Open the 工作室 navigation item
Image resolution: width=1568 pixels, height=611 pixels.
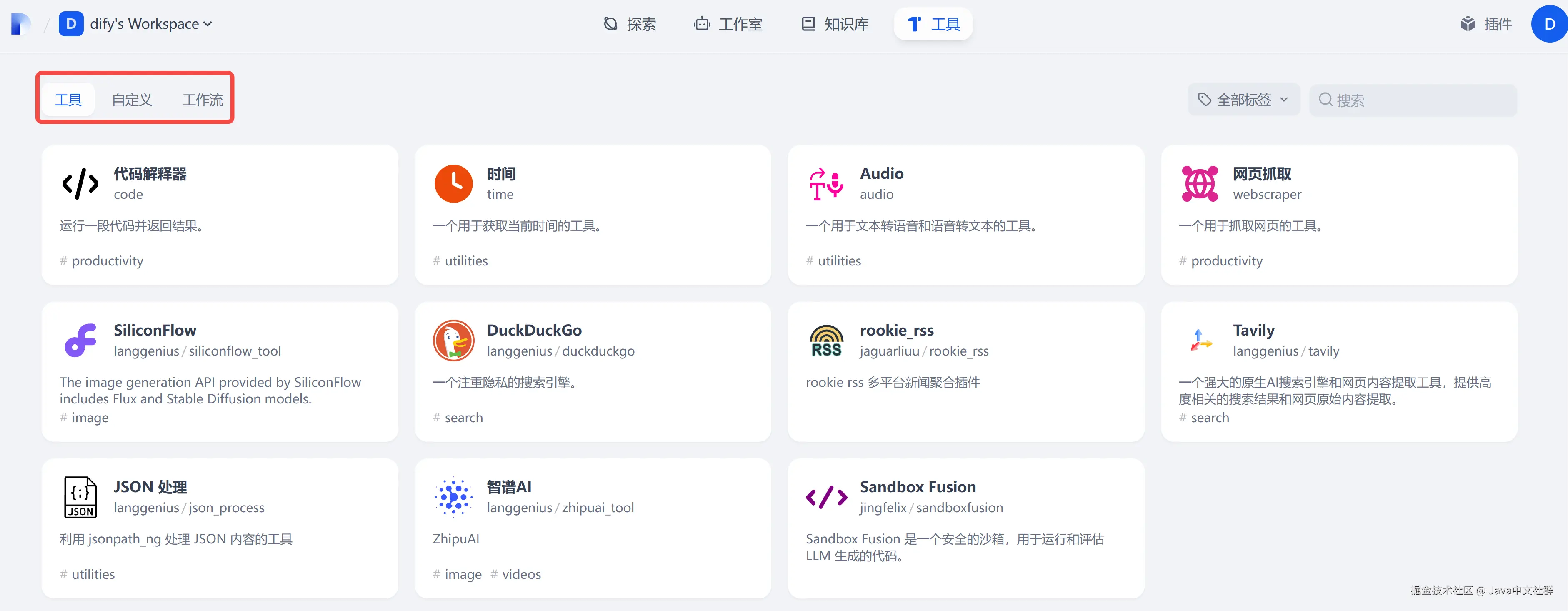click(729, 24)
